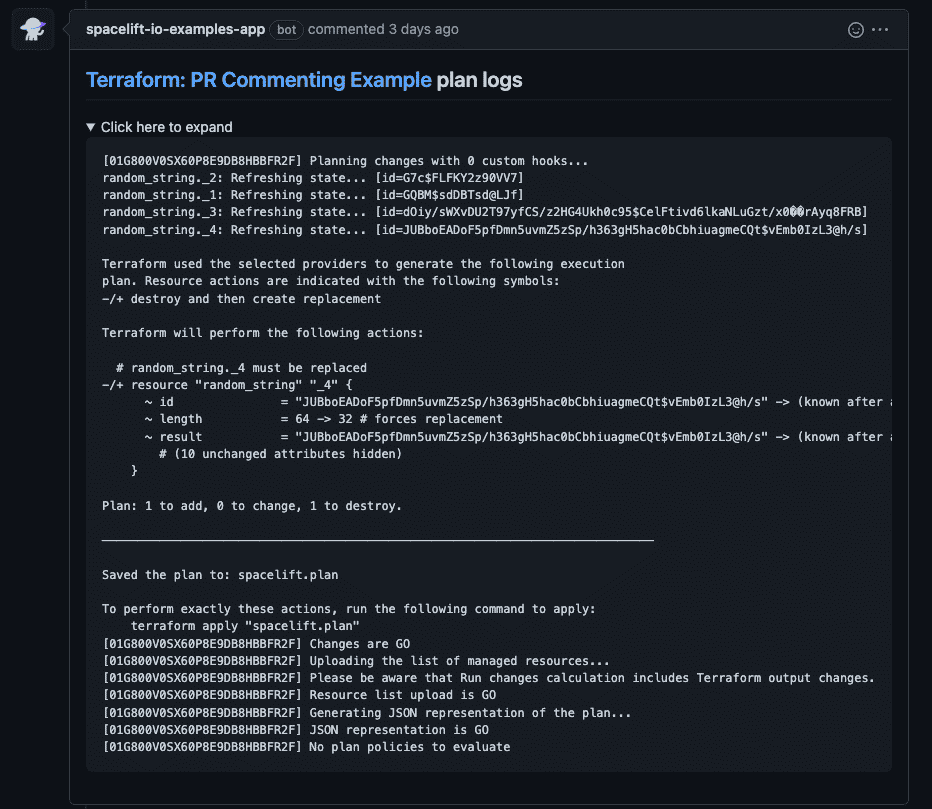The image size is (932, 809).
Task: Click 'JSON representation is GO' log line
Action: pos(296,730)
